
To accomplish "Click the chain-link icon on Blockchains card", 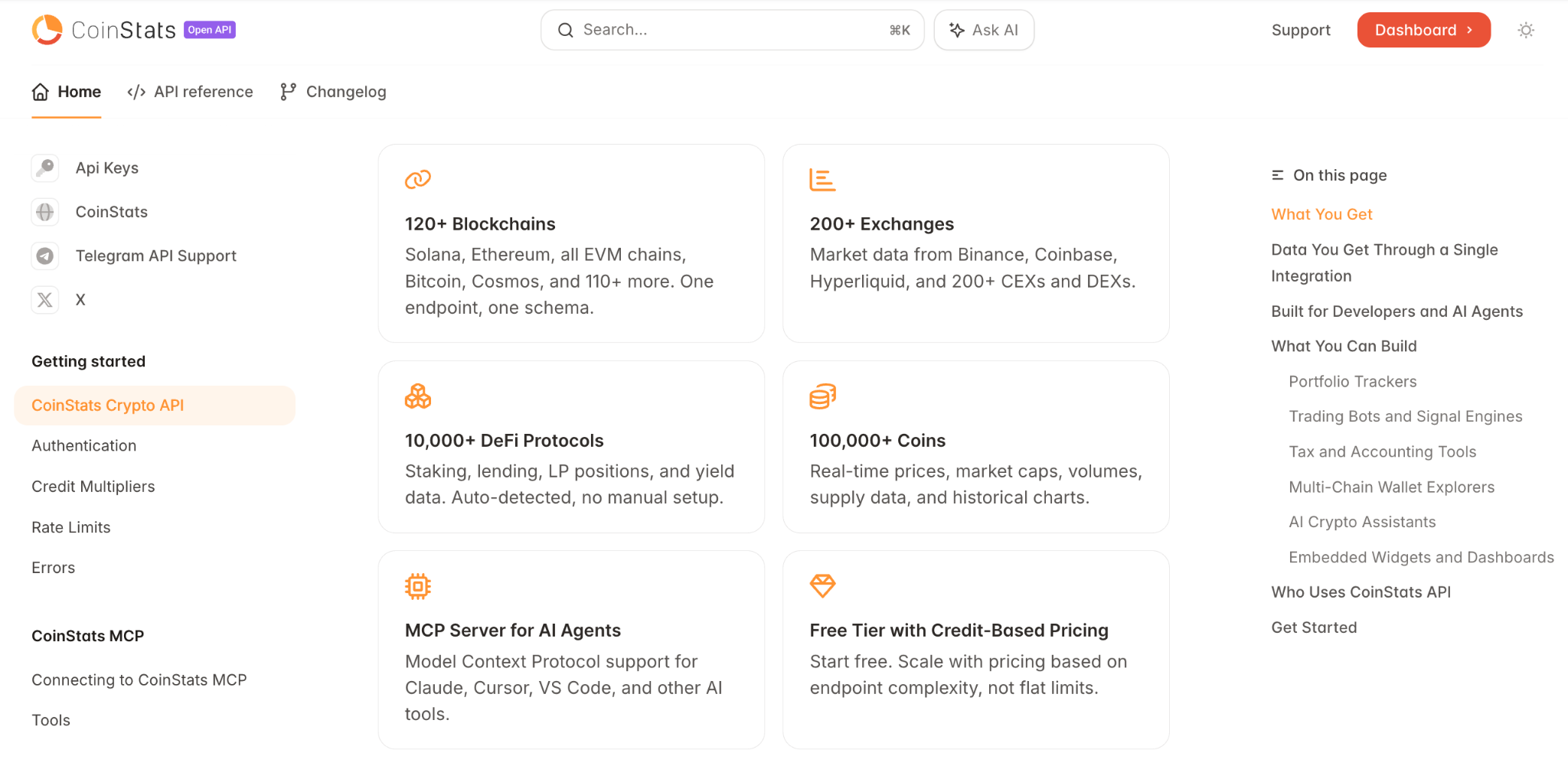I will pos(418,179).
